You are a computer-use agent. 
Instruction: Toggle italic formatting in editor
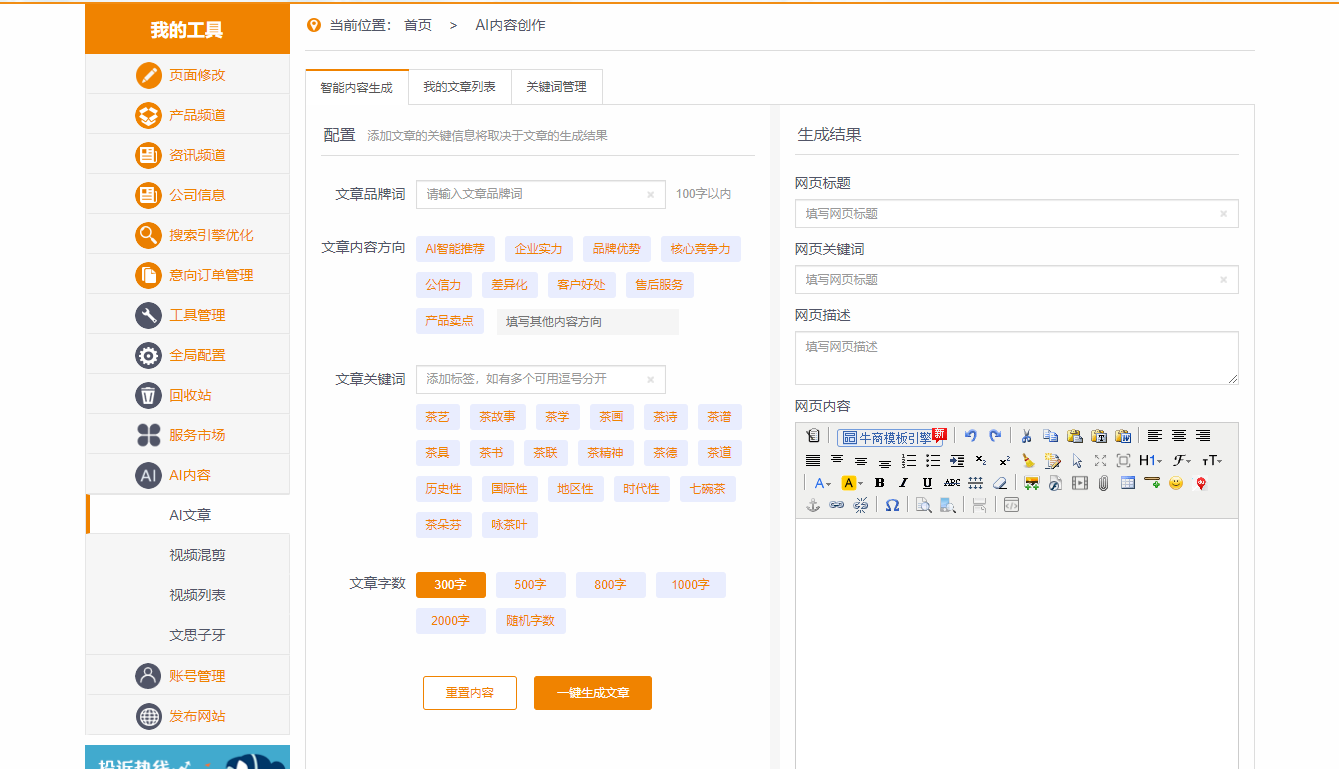(x=903, y=483)
